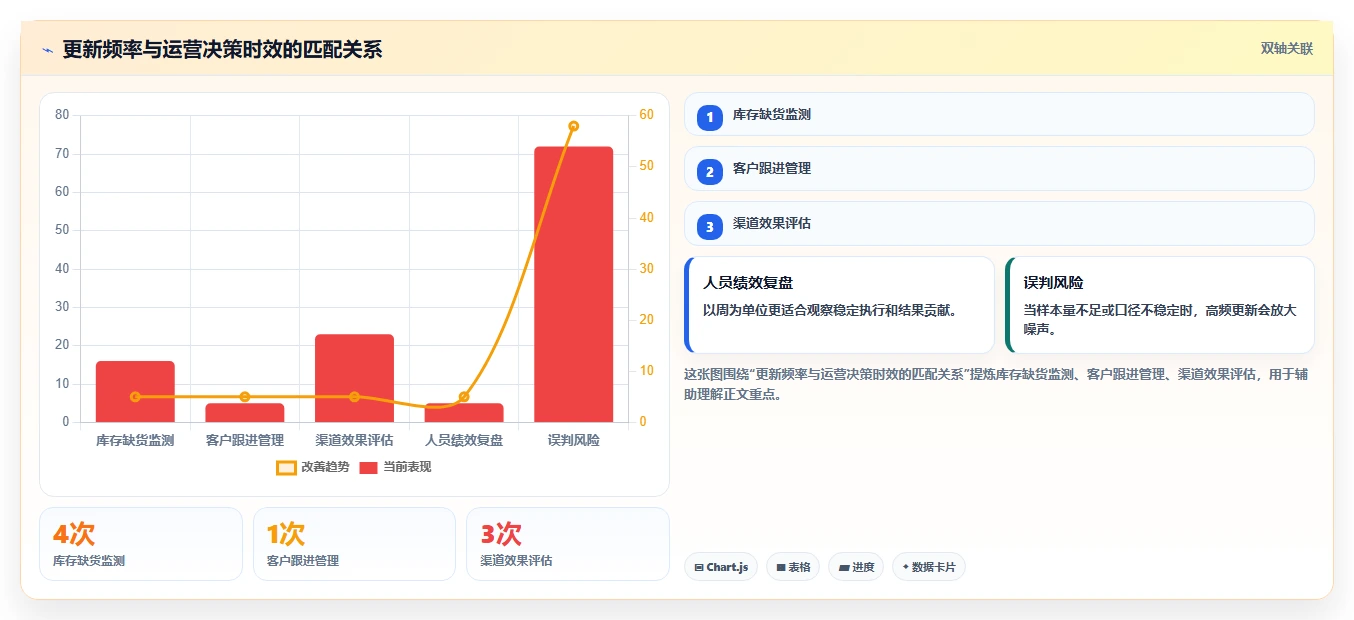The height and width of the screenshot is (620, 1354).
Task: Open the 客户跟进管理 list item
Action: 999,169
